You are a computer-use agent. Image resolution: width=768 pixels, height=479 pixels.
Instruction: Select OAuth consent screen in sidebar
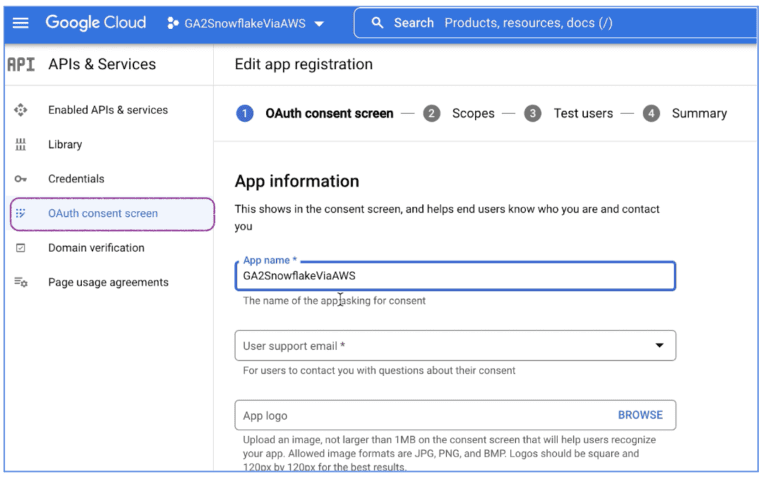[112, 214]
